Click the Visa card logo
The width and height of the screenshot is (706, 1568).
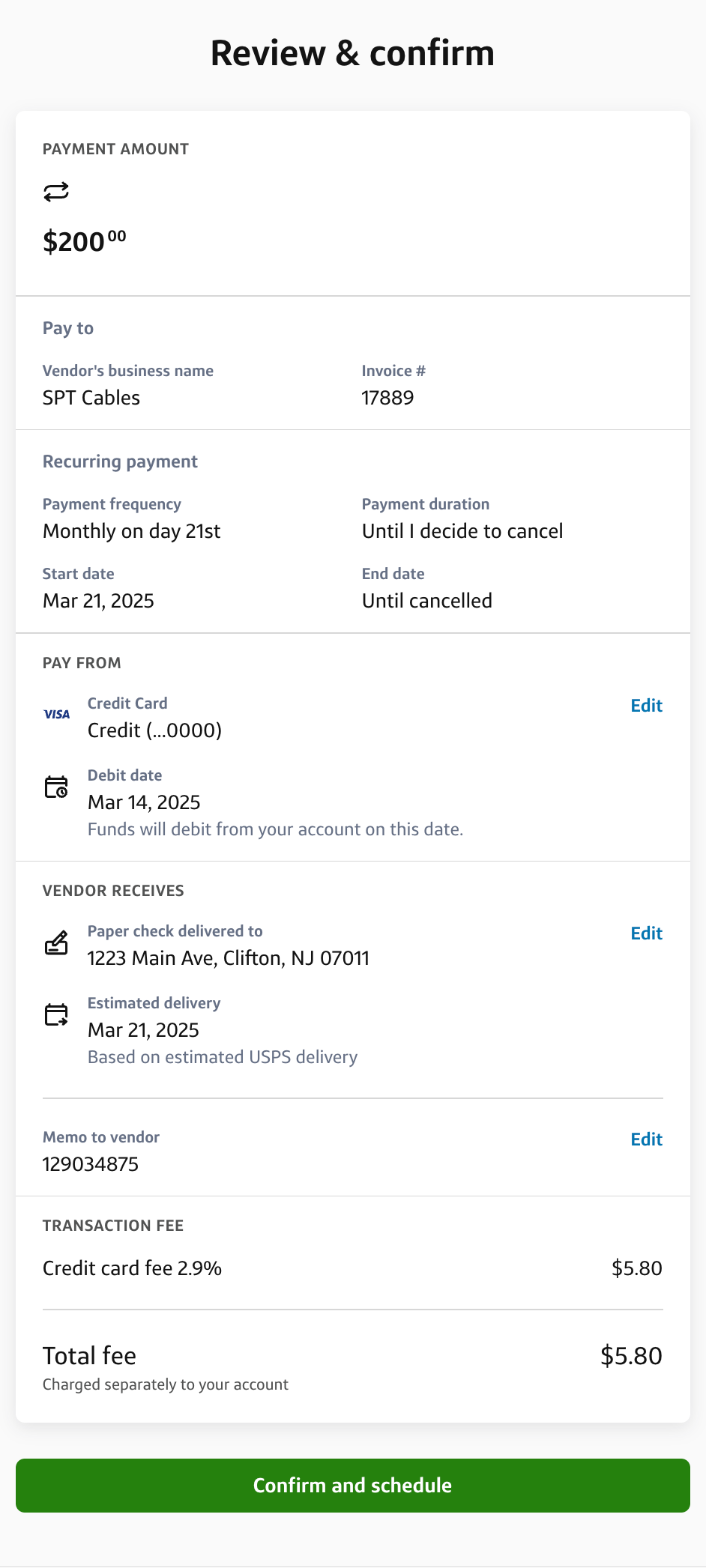(57, 715)
